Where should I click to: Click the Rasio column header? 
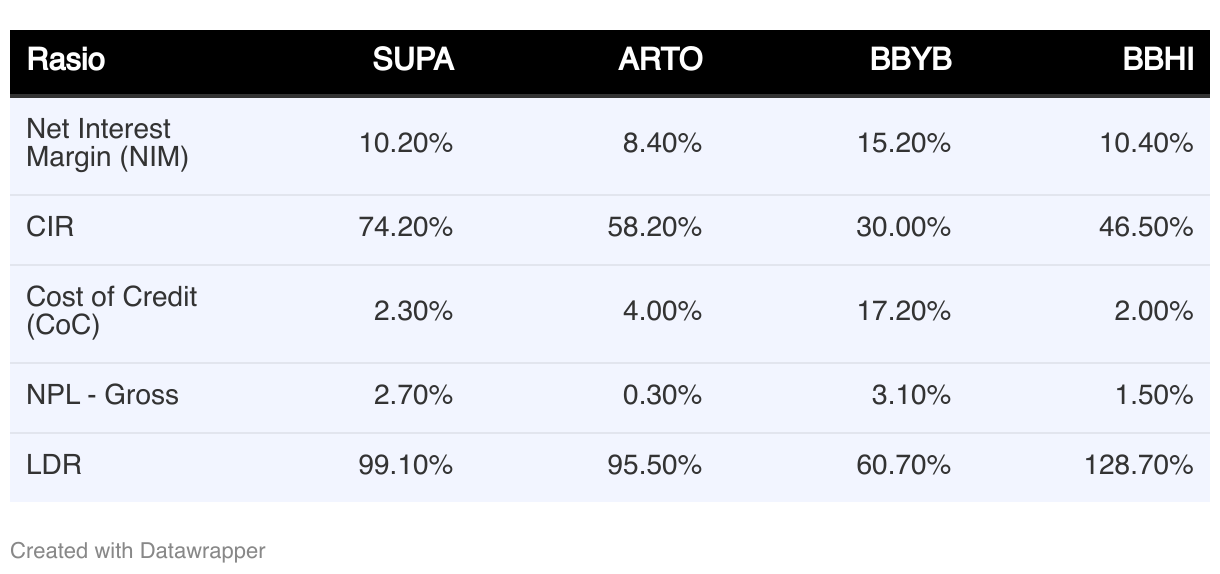click(x=65, y=60)
